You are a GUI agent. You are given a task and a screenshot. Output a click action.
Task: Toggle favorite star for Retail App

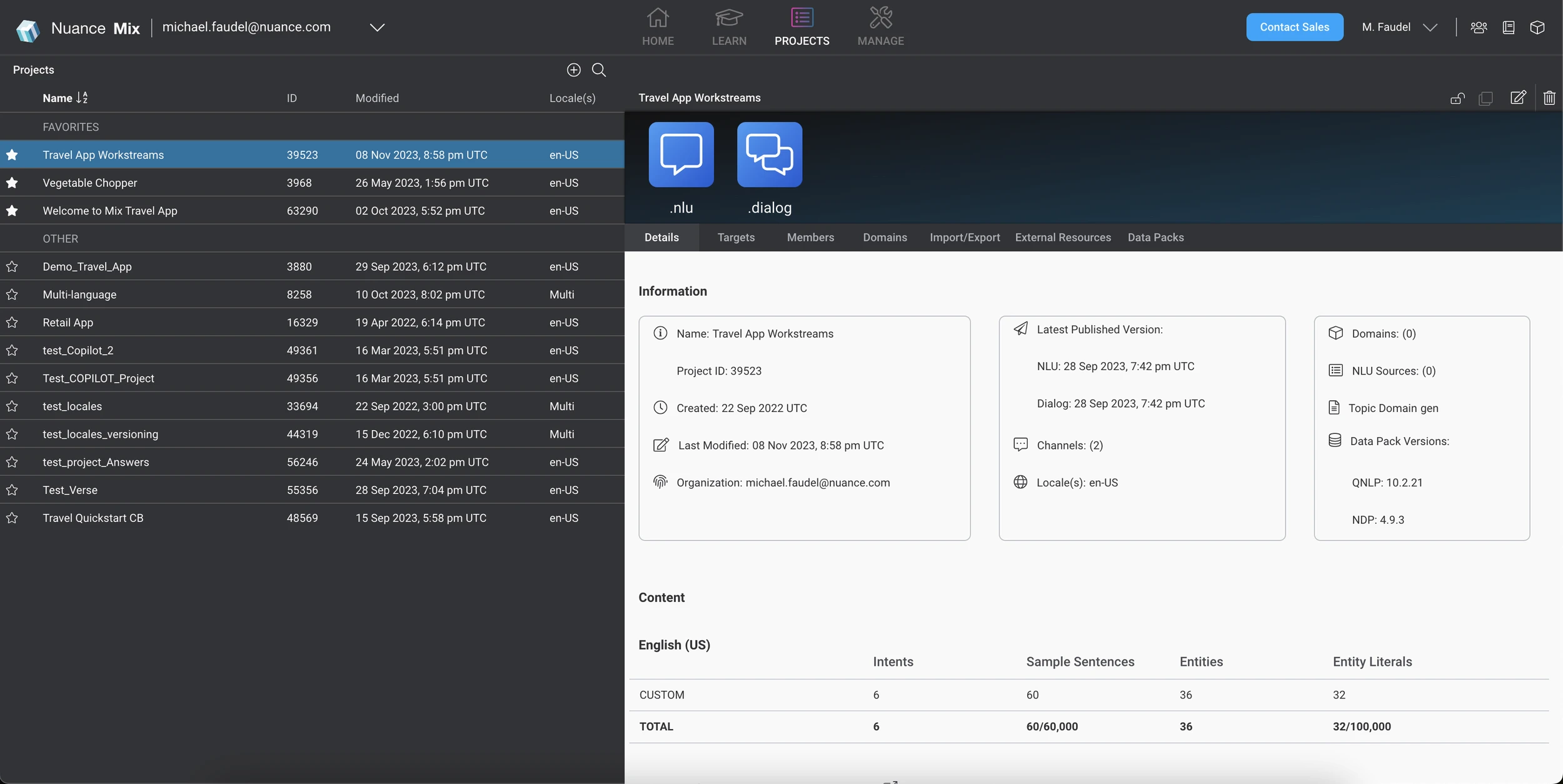coord(12,323)
